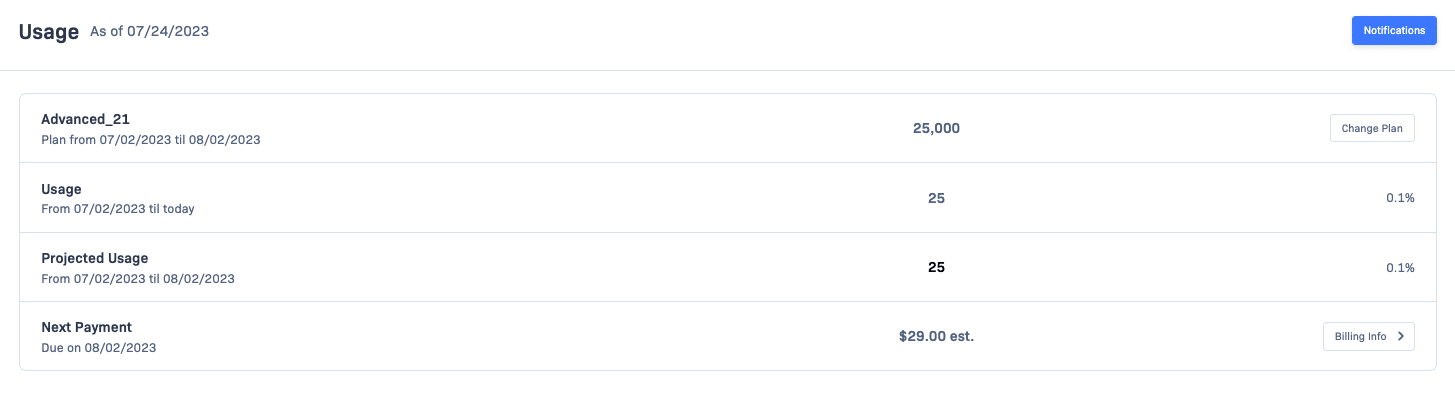Click the 25,000 plan quota value
Screen dimensions: 1455x400
pyautogui.click(x=936, y=128)
